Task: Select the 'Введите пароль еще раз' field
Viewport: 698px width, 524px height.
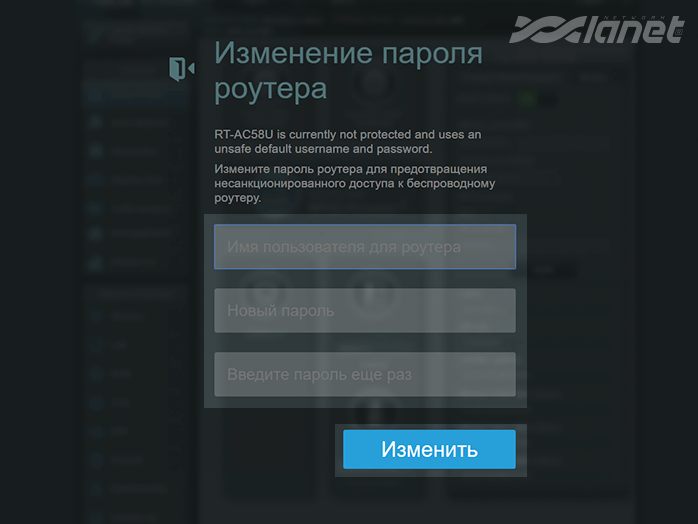Action: click(365, 375)
